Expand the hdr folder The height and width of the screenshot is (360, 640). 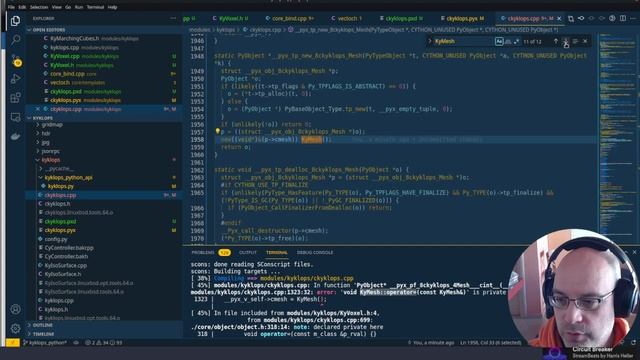coord(46,133)
